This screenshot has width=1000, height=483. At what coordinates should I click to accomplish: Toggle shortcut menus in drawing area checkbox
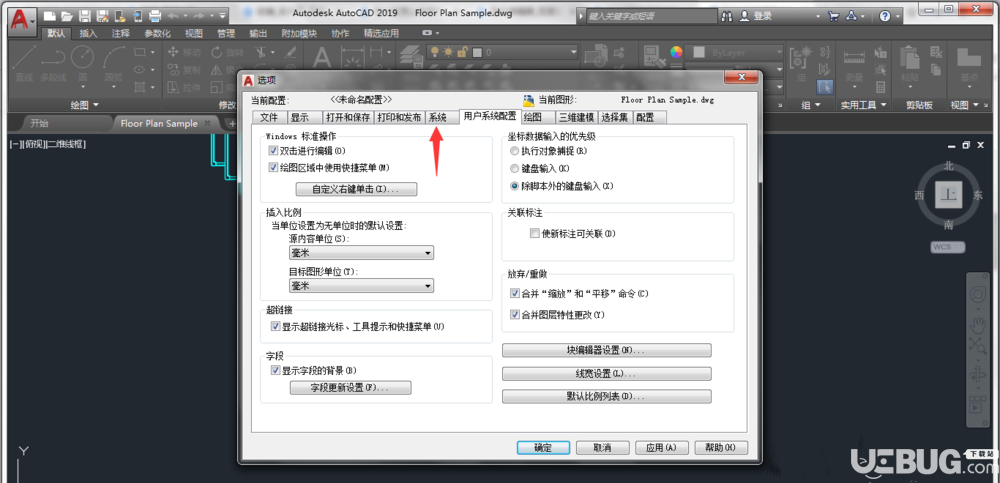274,167
